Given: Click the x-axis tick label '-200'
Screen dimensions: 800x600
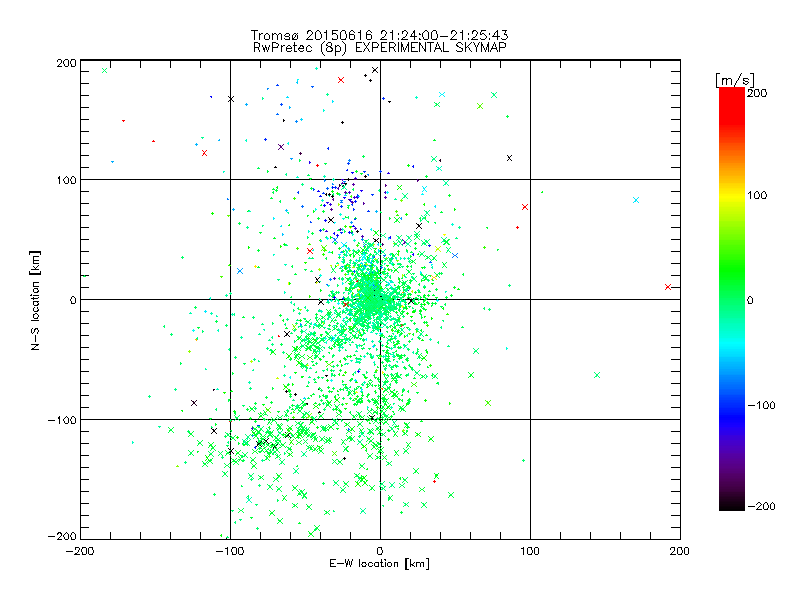Looking at the screenshot, I should [80, 551].
